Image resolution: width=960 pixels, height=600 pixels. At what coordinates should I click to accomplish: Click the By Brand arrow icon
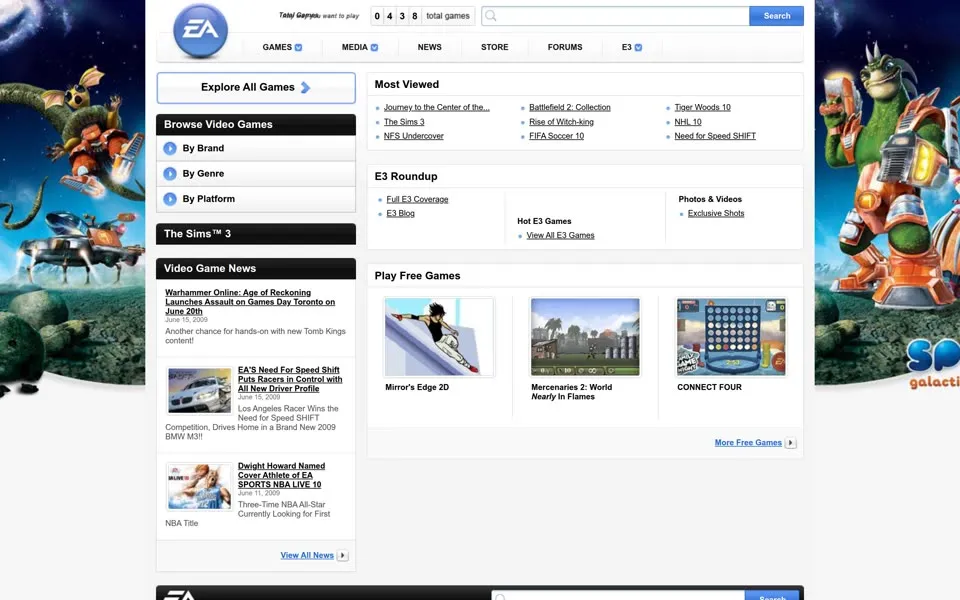pos(170,148)
